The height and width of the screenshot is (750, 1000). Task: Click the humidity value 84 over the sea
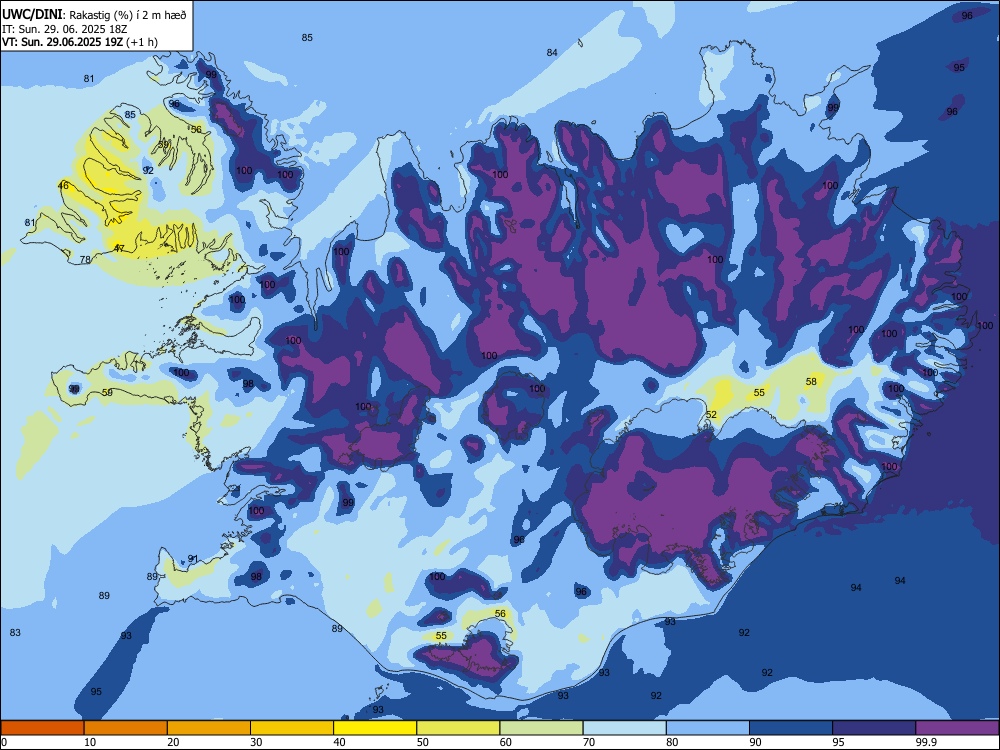(552, 52)
